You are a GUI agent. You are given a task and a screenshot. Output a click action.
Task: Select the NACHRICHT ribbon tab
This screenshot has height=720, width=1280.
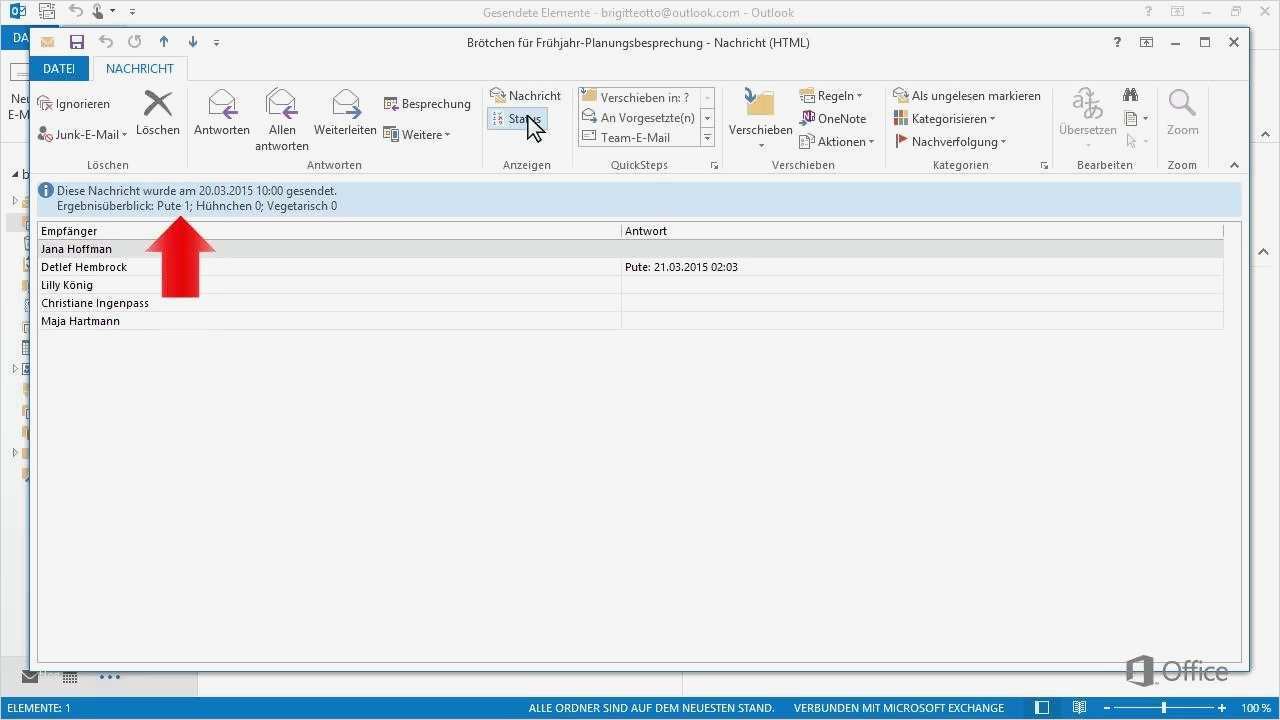(139, 68)
